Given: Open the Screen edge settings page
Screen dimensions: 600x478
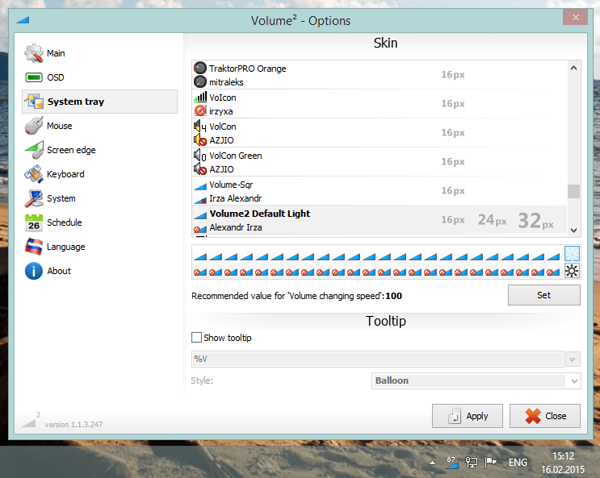Looking at the screenshot, I should (99, 150).
